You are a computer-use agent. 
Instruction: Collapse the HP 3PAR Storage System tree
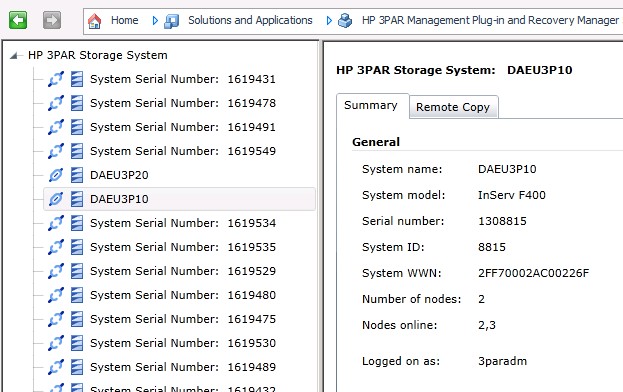tap(14, 55)
